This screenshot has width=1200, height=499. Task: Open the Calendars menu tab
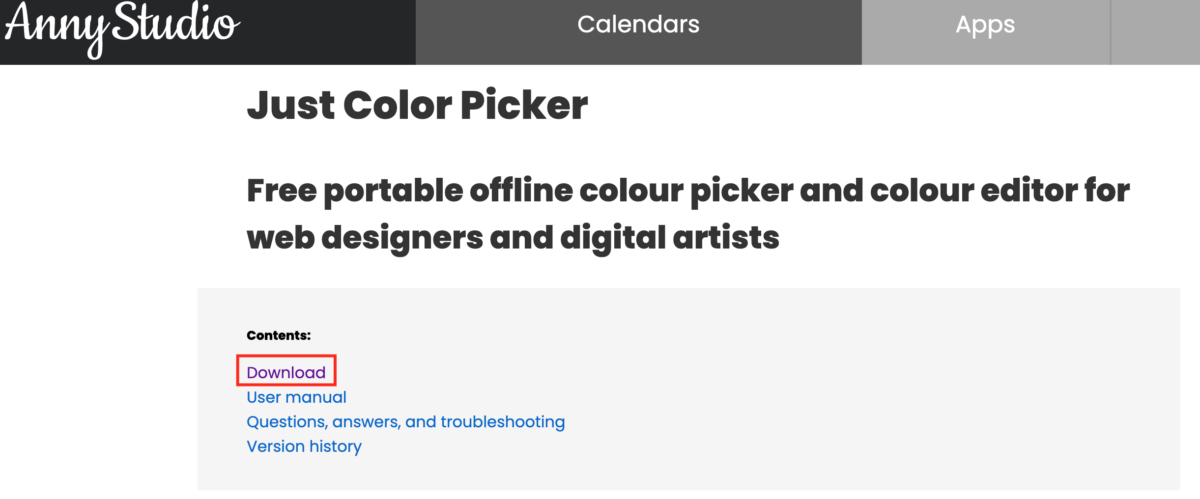638,25
